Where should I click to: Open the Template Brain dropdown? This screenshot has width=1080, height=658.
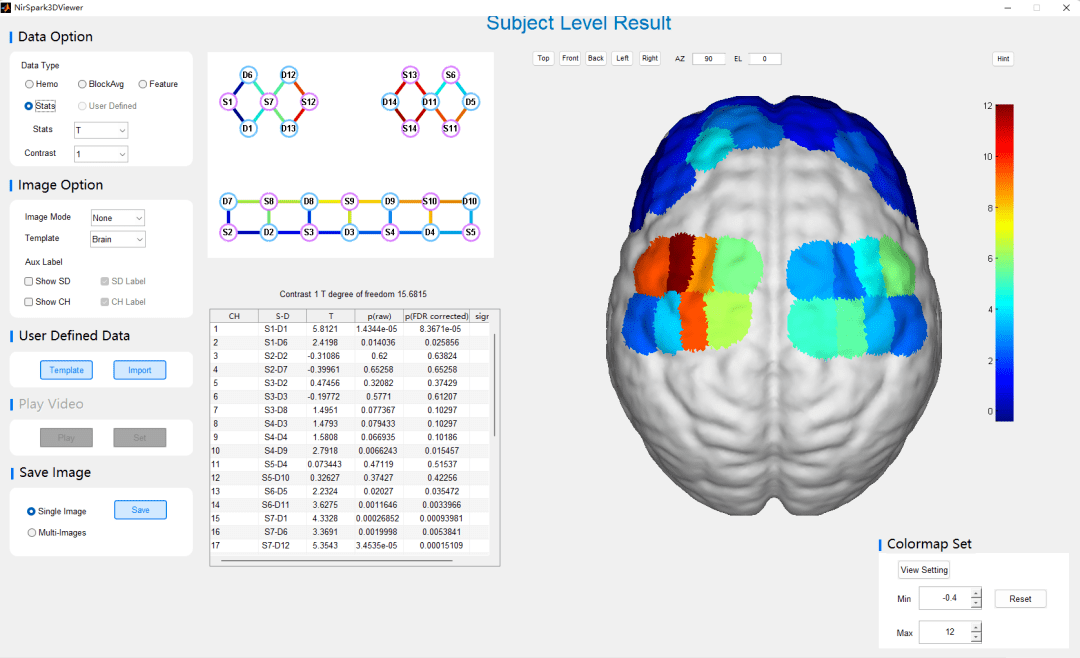[118, 239]
